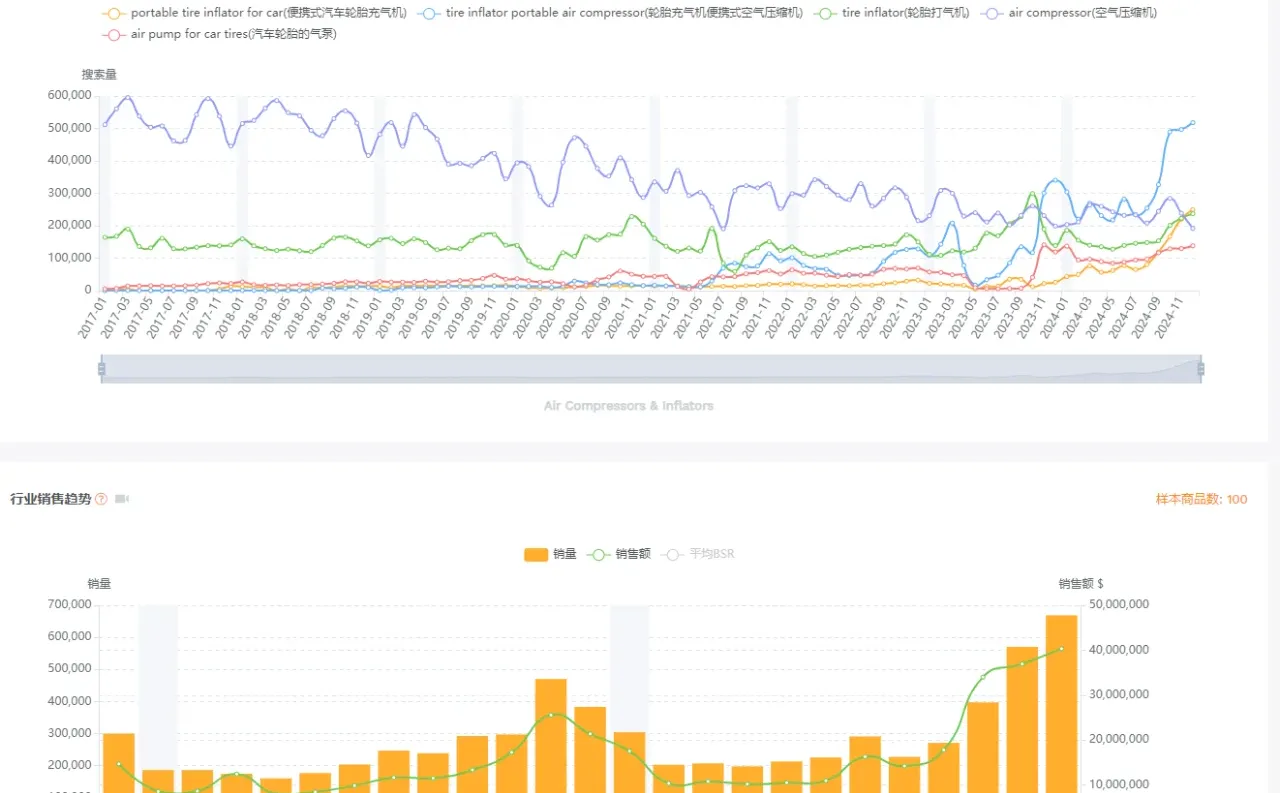This screenshot has width=1280, height=793.
Task: Click the 50,000,000 value on the right axis
Action: coord(1119,604)
